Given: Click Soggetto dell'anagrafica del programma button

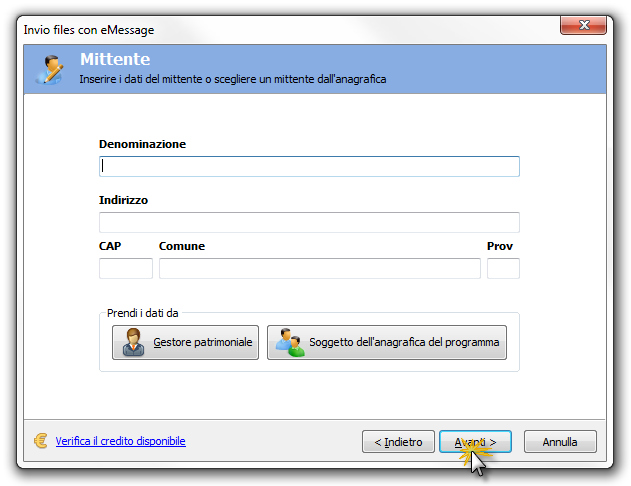Looking at the screenshot, I should (387, 342).
